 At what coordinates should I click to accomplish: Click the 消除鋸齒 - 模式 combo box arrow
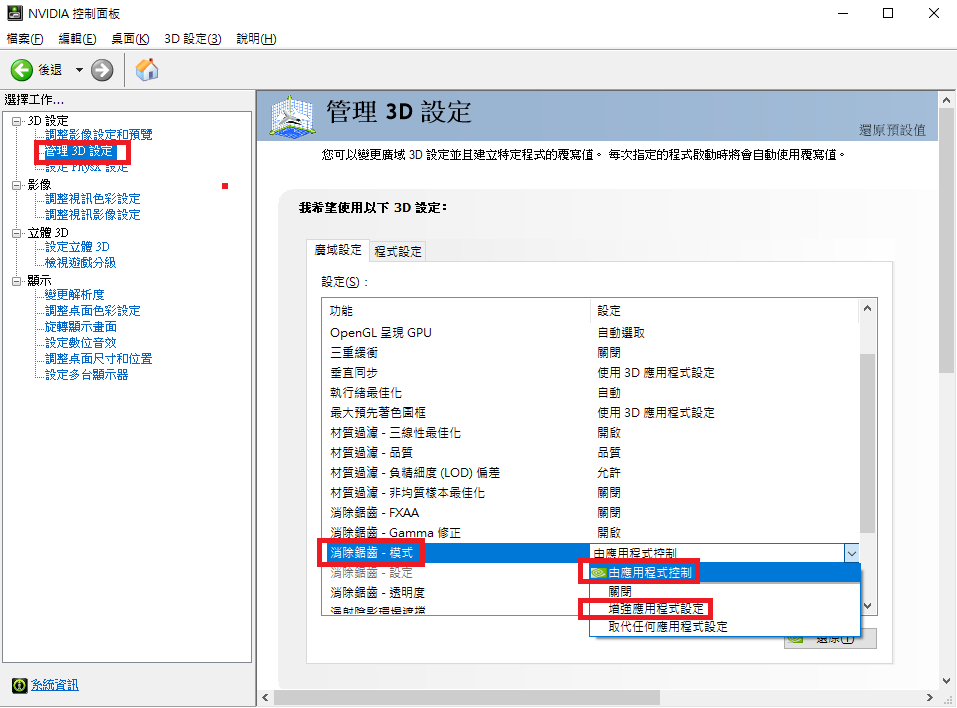point(851,554)
